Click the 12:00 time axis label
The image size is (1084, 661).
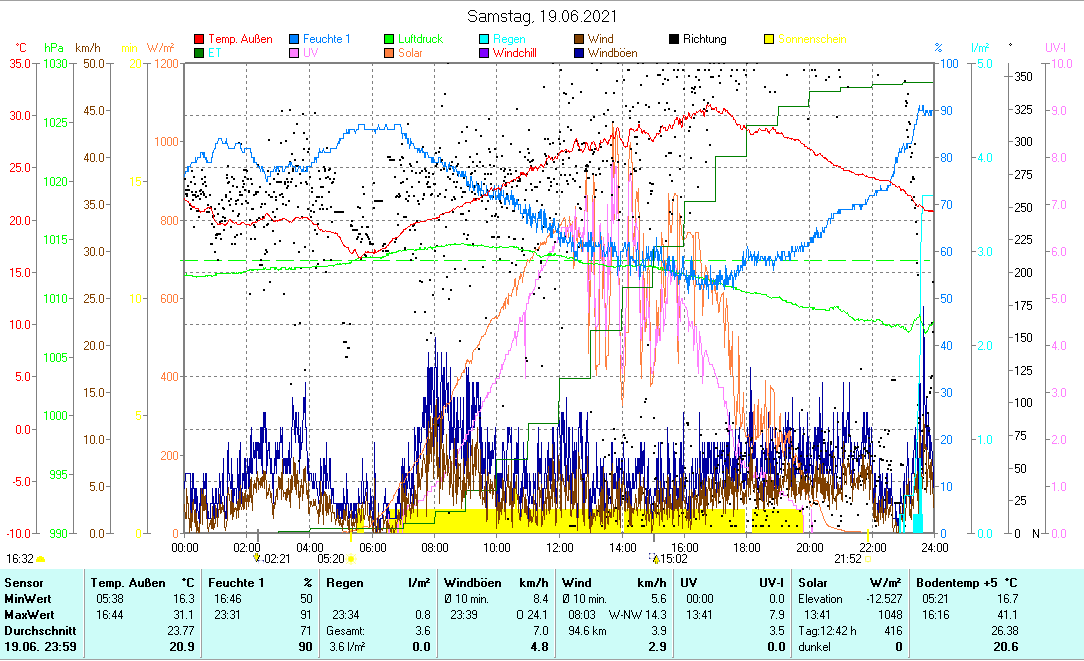560,547
